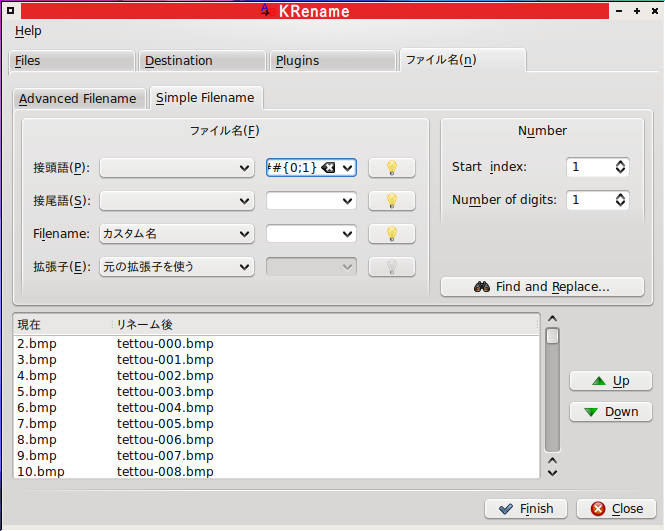This screenshot has width=665, height=531.
Task: Expand the dropdown arrow of the #{0;1} combo box
Action: (x=347, y=168)
